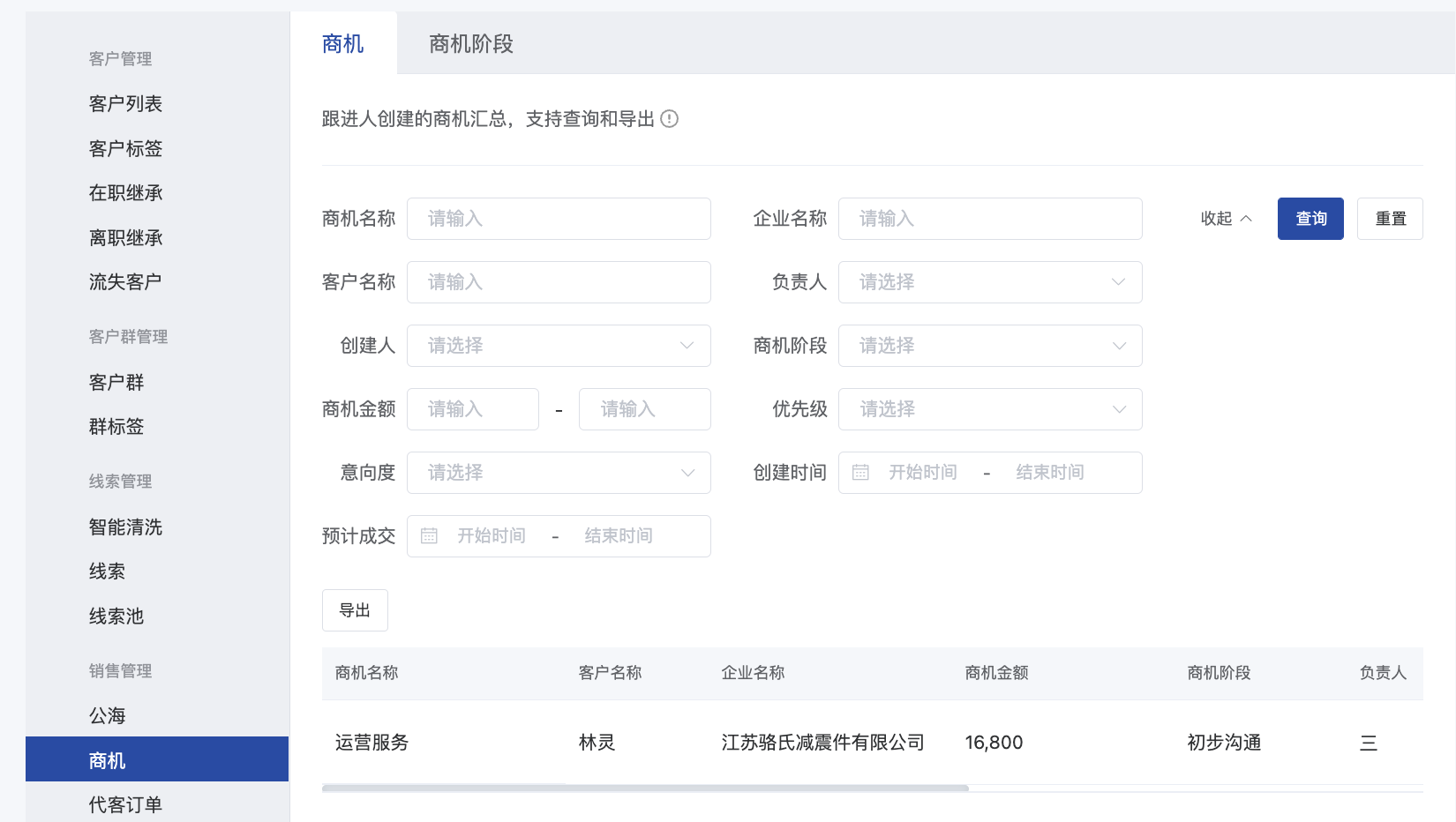Click the 16,800 amount cell
The height and width of the screenshot is (822, 1456).
[994, 743]
